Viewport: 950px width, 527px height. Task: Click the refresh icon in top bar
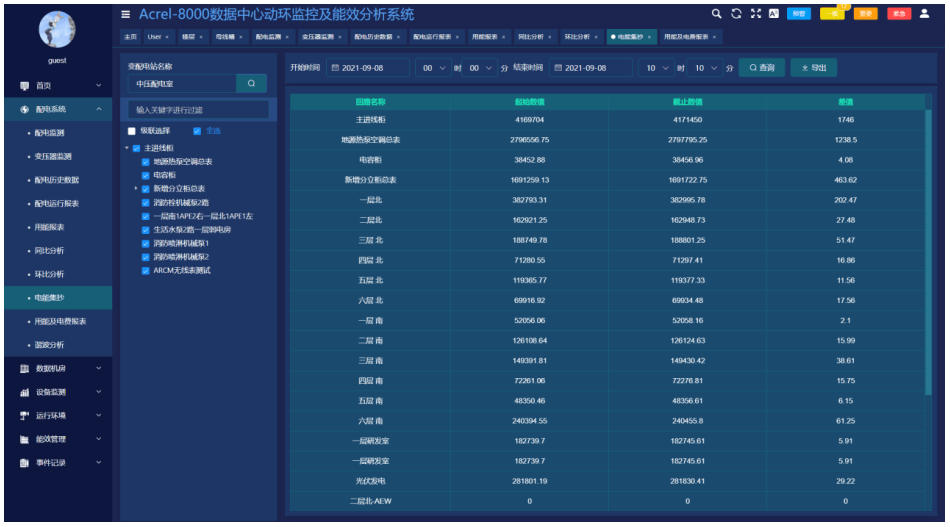[737, 14]
